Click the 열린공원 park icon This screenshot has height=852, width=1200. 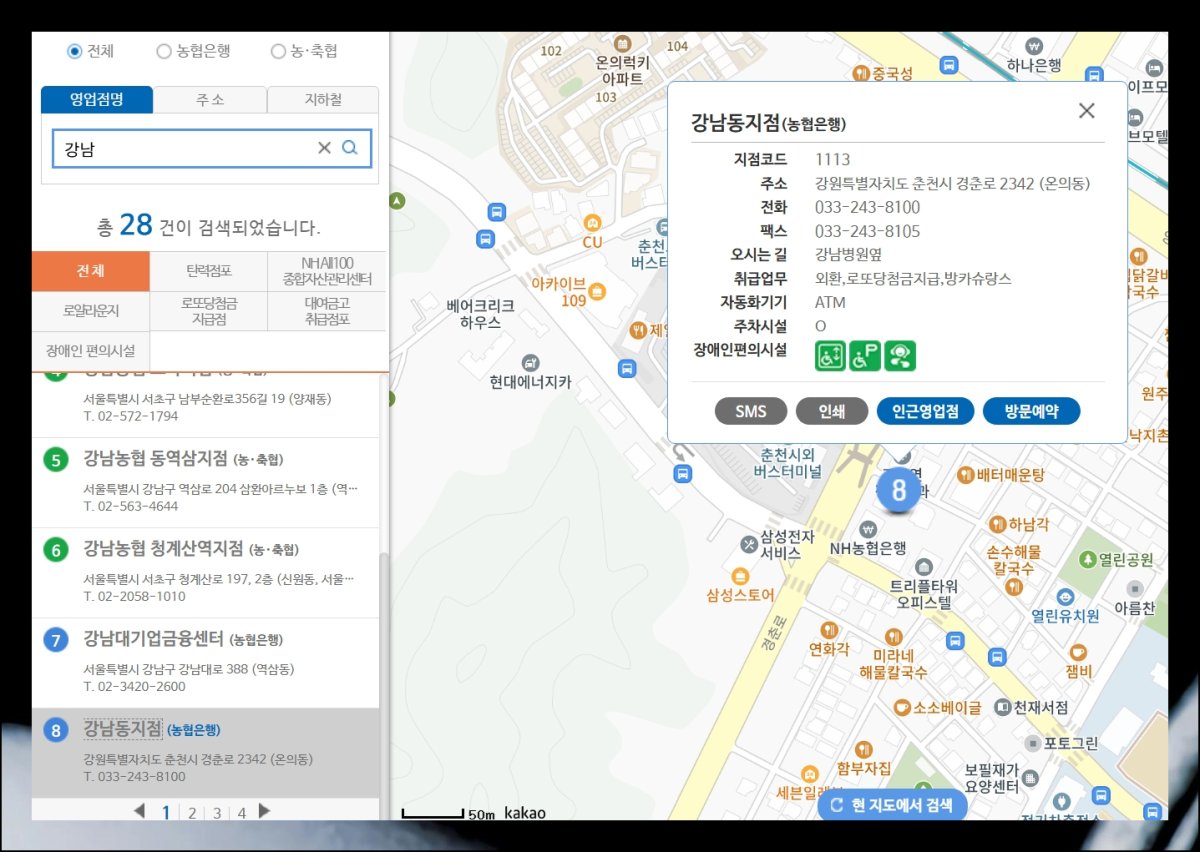click(1087, 558)
